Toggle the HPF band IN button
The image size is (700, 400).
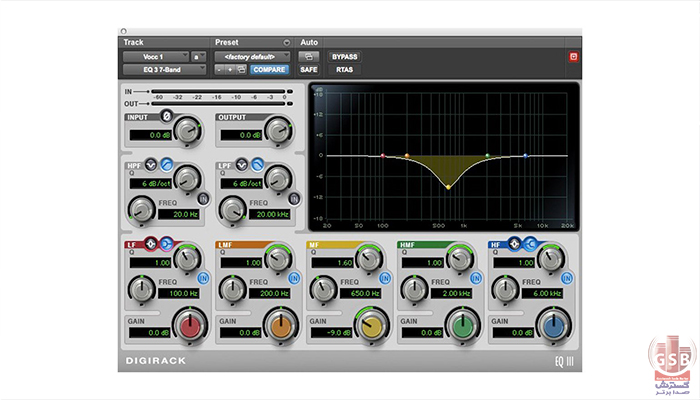click(202, 197)
